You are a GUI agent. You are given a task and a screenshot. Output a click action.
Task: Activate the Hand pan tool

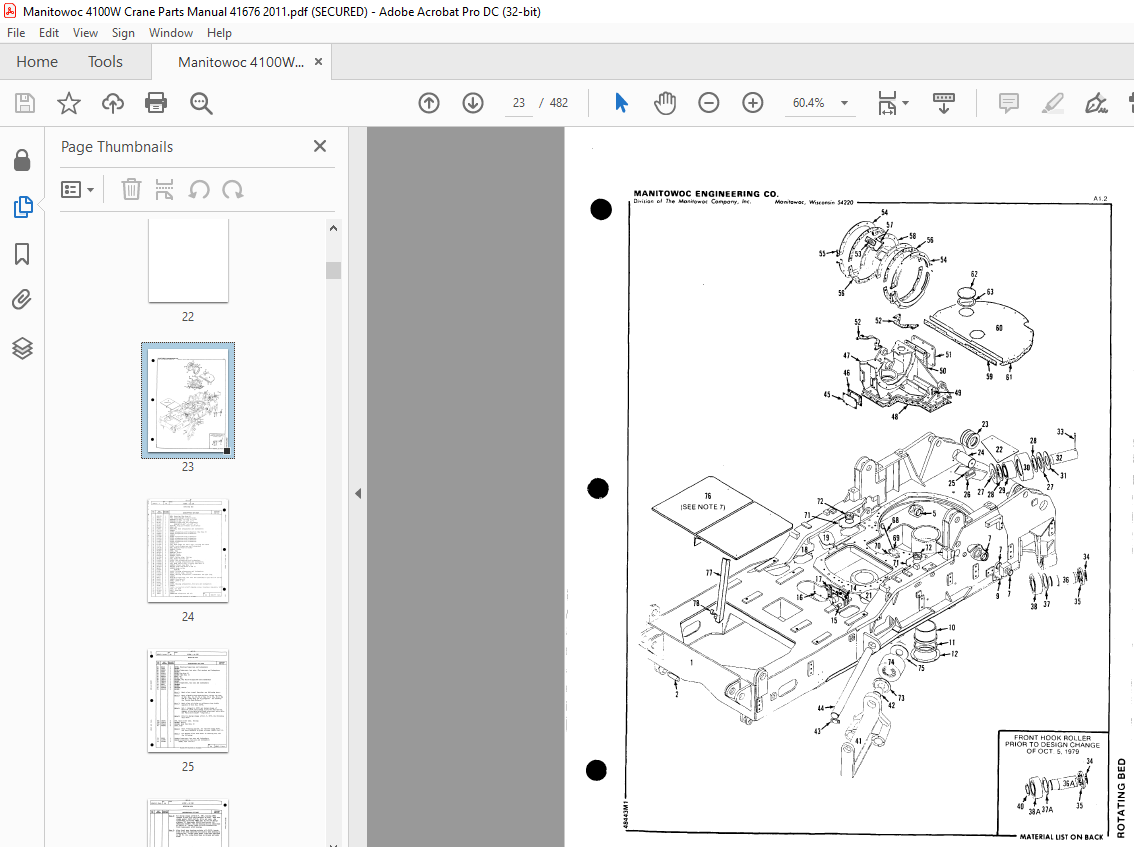point(665,103)
